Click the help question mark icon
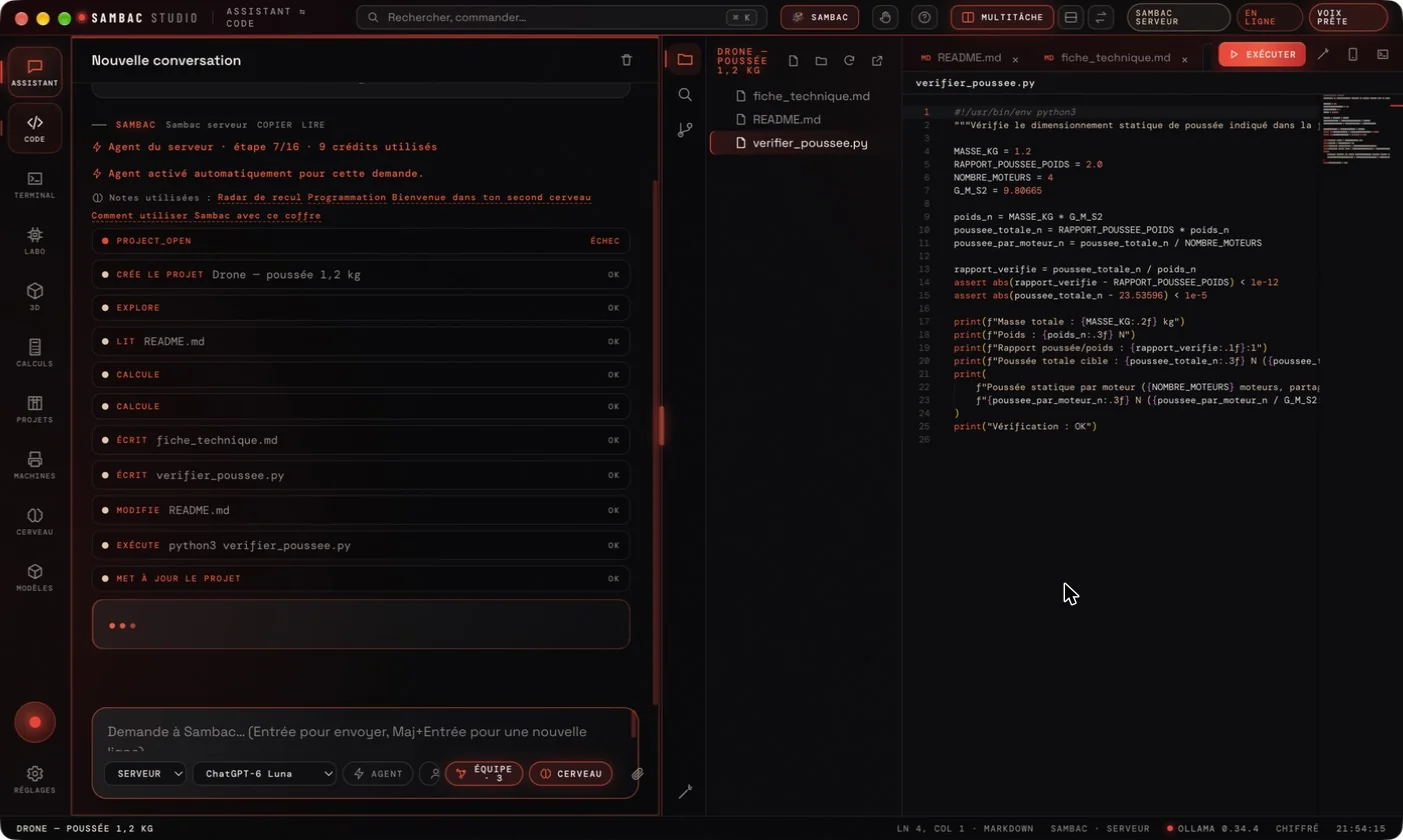The image size is (1403, 840). tap(925, 17)
